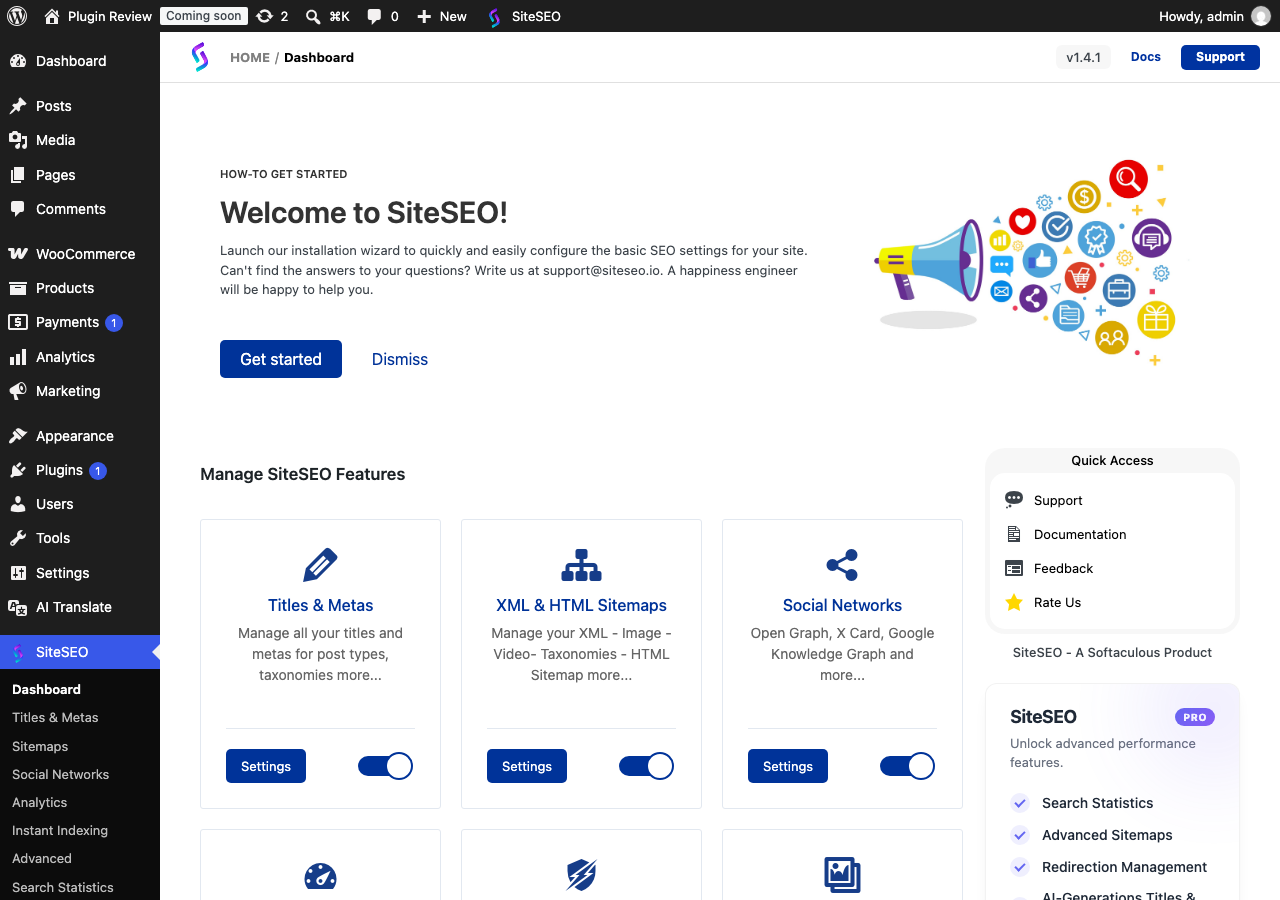Click the plus New icon

pos(424,16)
